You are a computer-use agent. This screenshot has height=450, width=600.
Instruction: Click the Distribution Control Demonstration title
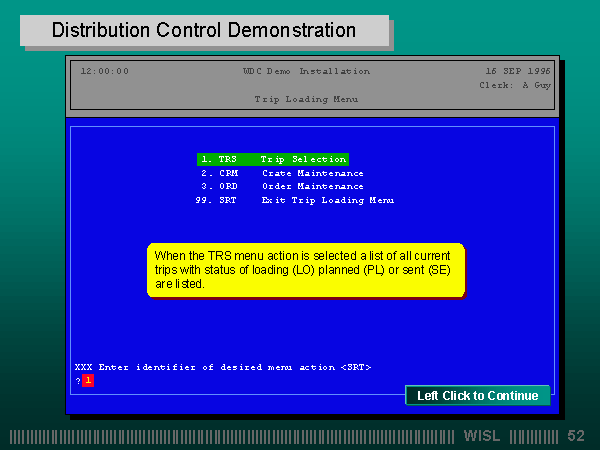pos(204,30)
